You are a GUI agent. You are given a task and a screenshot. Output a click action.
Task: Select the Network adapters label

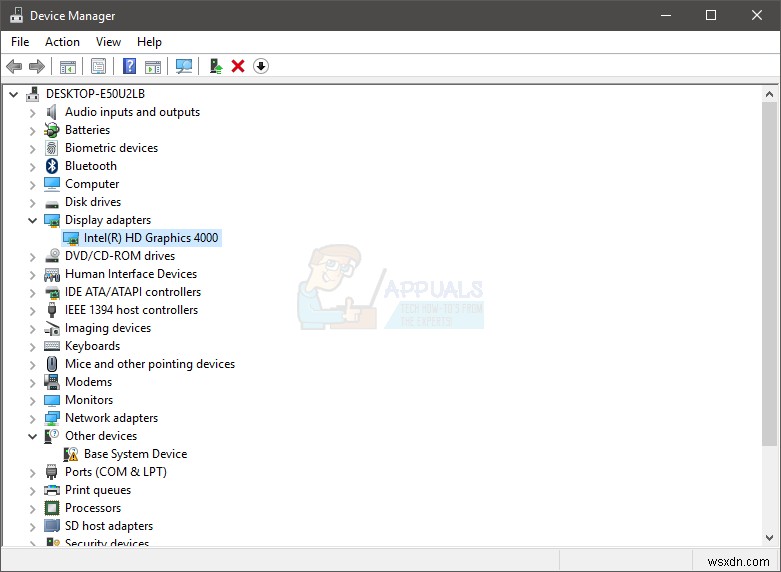[x=112, y=418]
